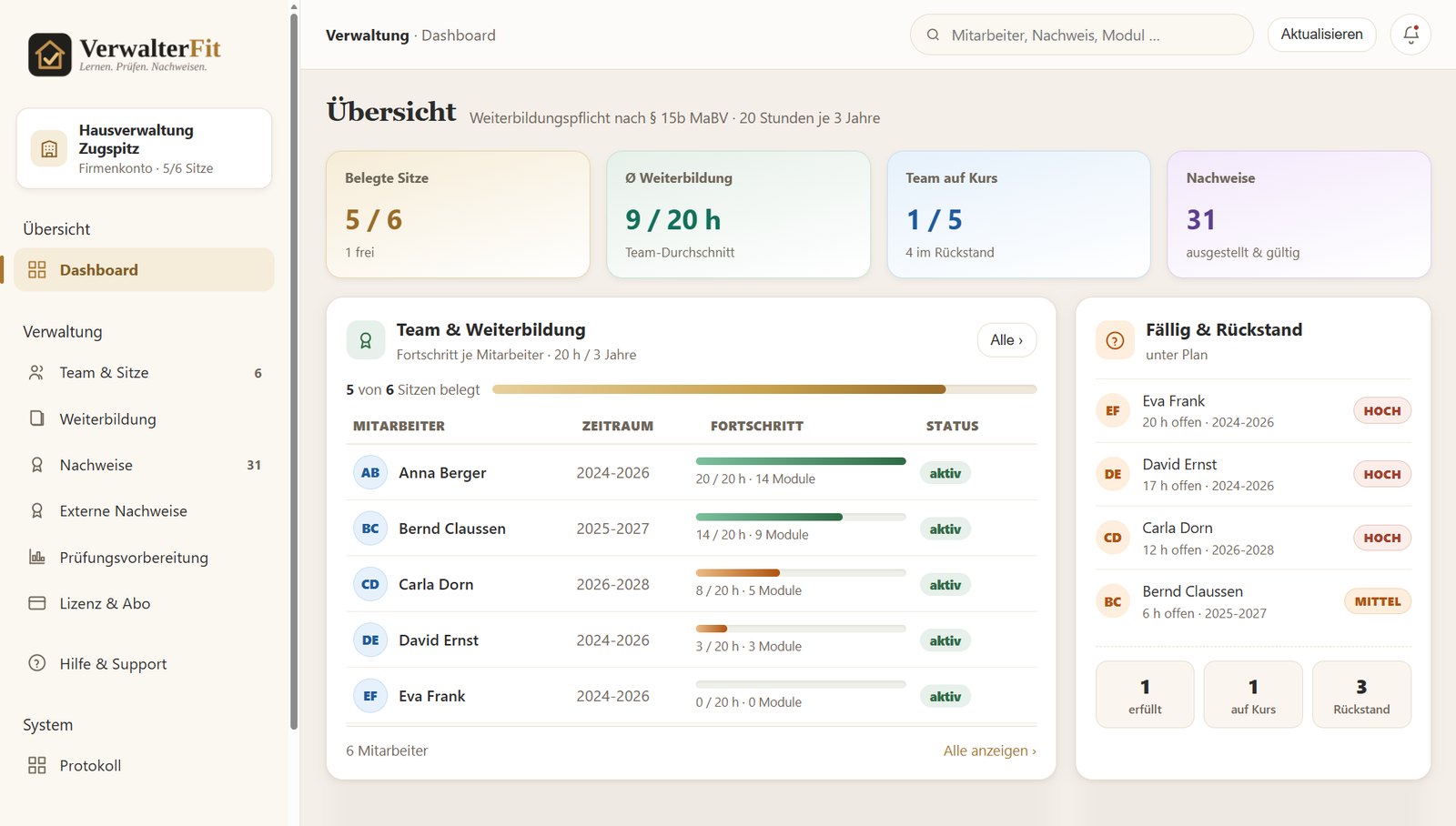Click David Ernst's DE avatar in table

pos(370,640)
